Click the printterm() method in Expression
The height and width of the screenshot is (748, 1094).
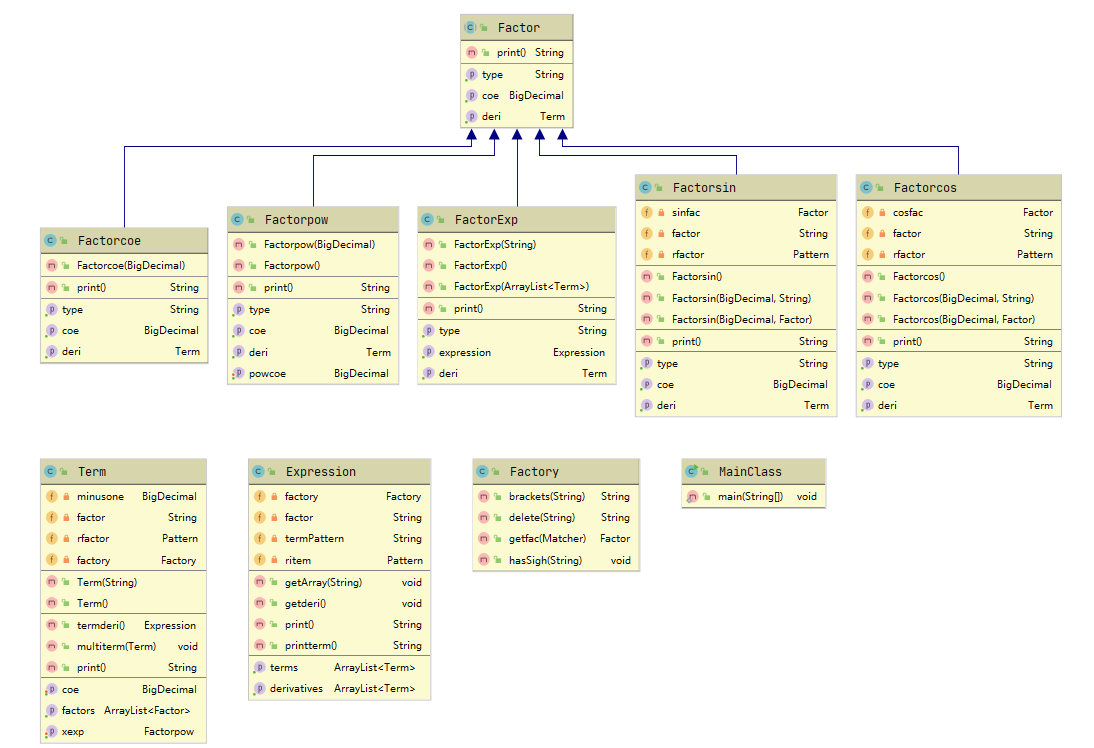click(x=339, y=645)
